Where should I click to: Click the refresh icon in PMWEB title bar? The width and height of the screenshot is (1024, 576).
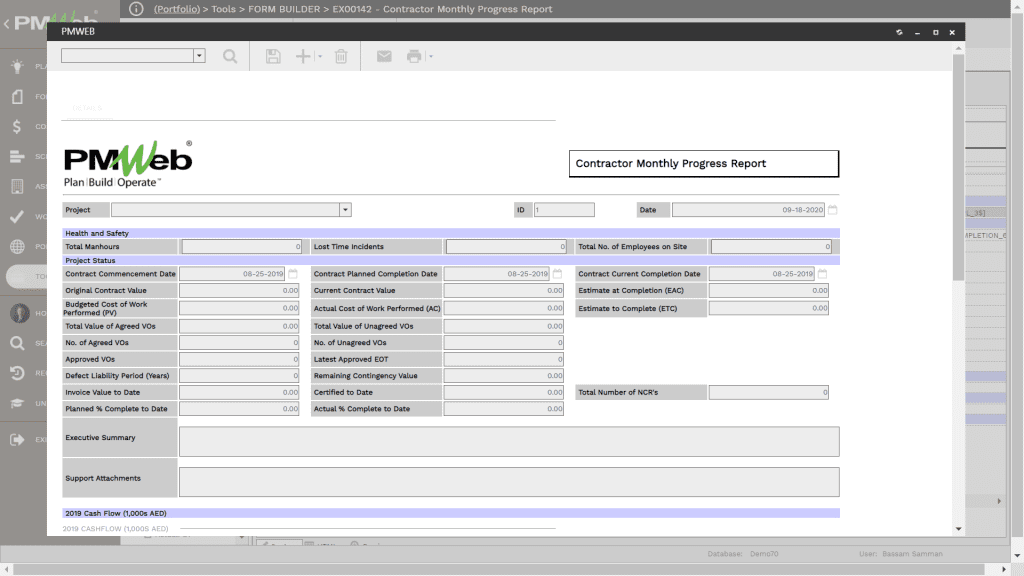[x=899, y=32]
